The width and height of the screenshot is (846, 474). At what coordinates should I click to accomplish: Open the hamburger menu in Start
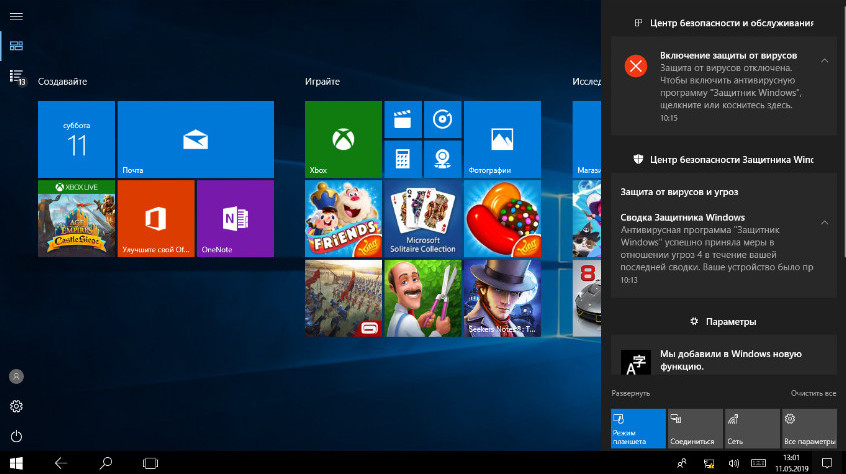16,16
